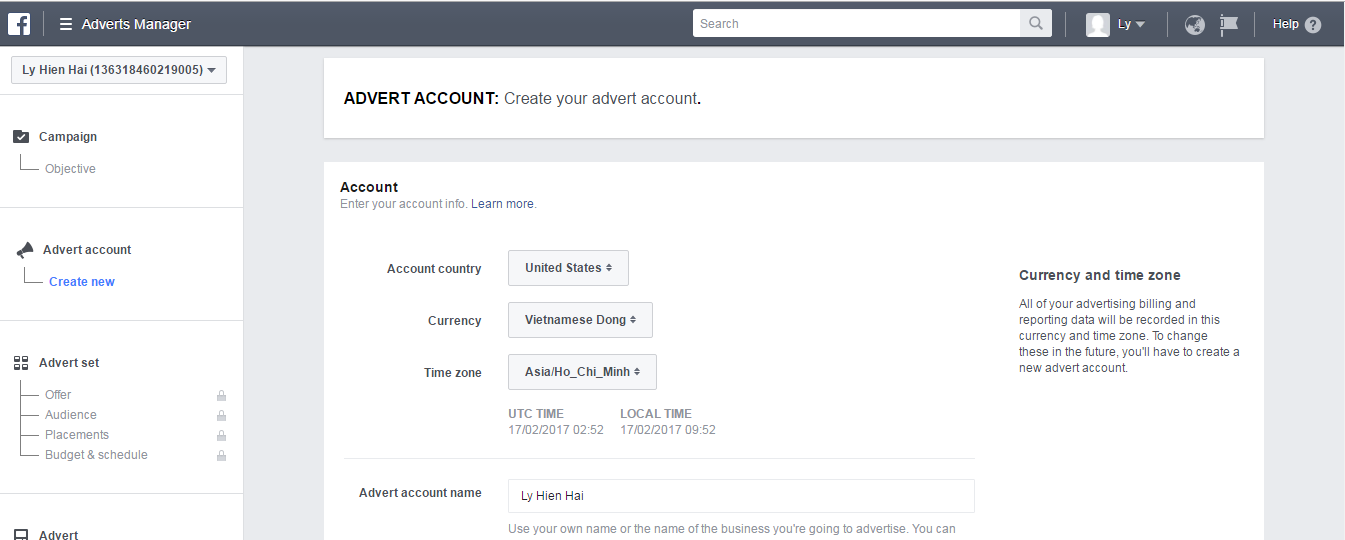1345x540 pixels.
Task: Select Create new under Advert account
Action: (82, 282)
